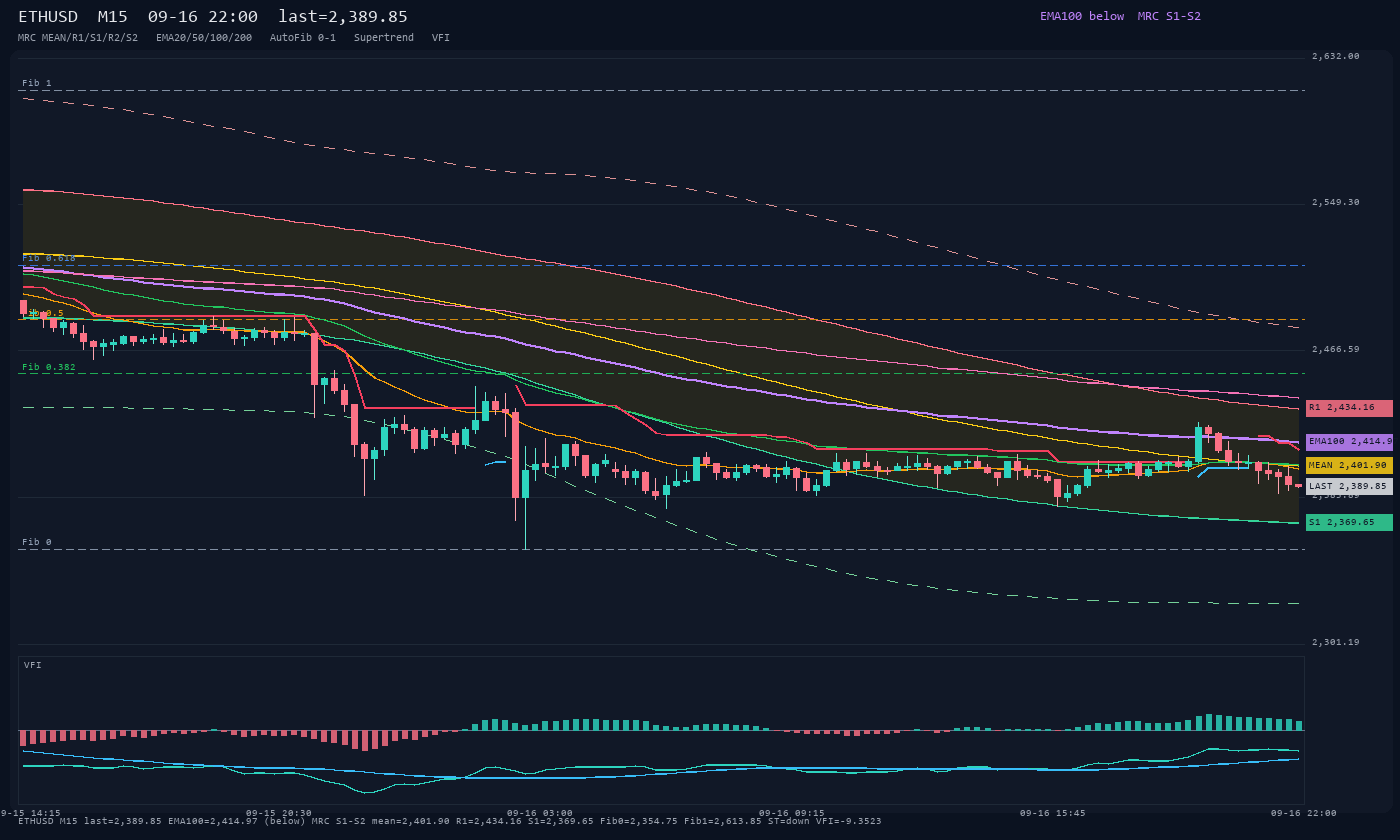Click the "EMA100 below" status text
The image size is (1400, 840).
1082,16
